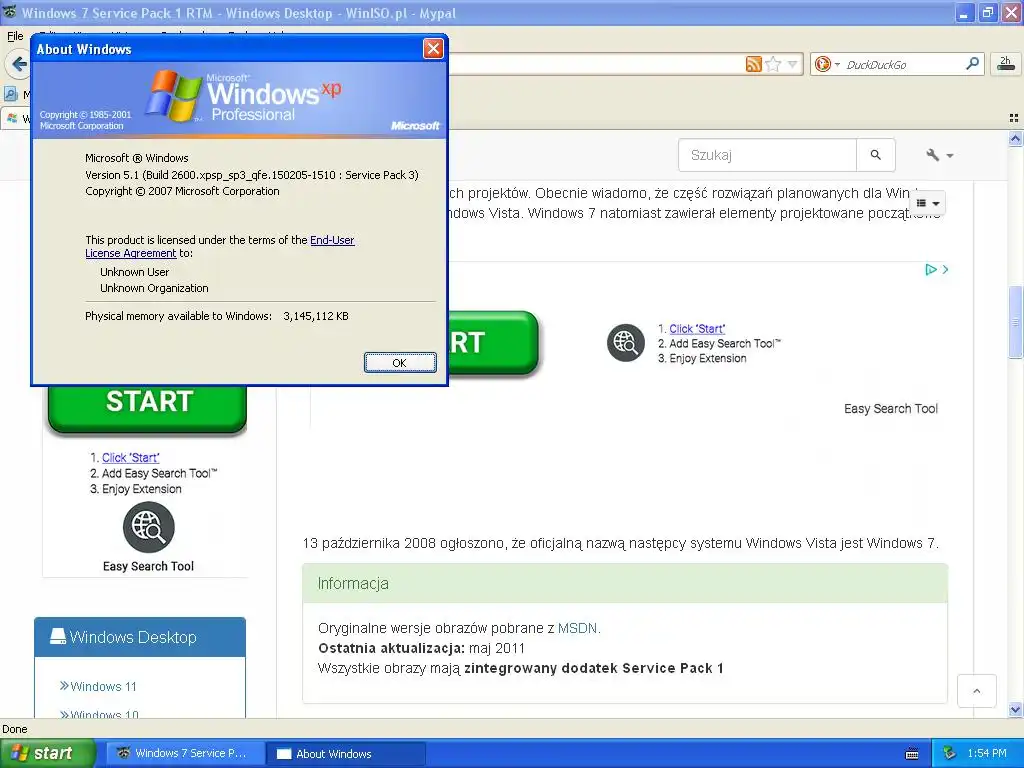Click the globe search icon in banner ad

[x=626, y=342]
